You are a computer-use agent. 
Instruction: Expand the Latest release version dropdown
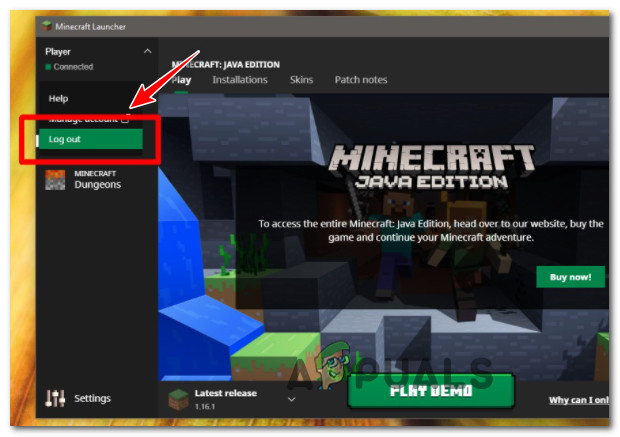[x=291, y=399]
